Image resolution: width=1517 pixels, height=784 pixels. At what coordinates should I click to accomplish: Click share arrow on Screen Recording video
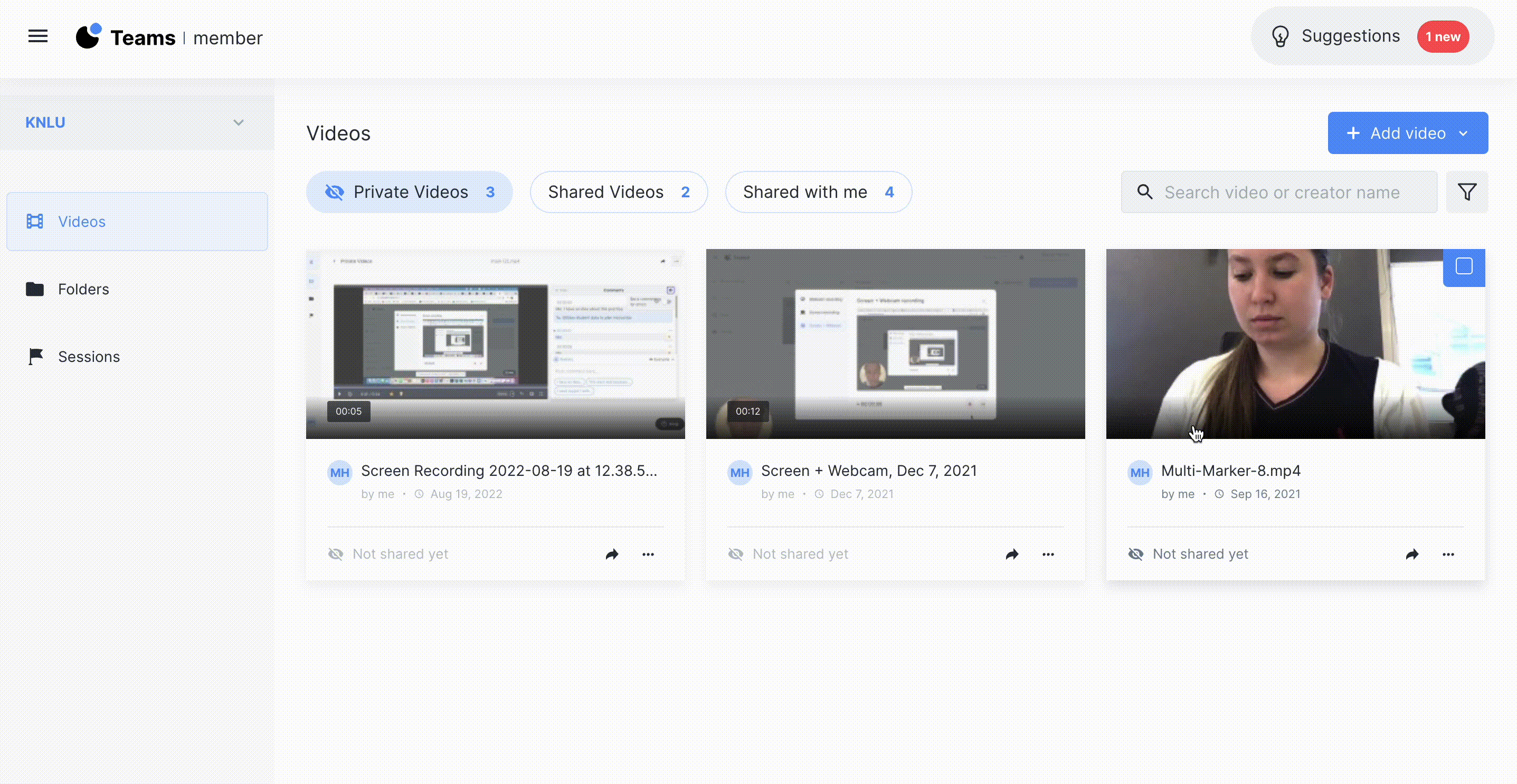pos(612,554)
